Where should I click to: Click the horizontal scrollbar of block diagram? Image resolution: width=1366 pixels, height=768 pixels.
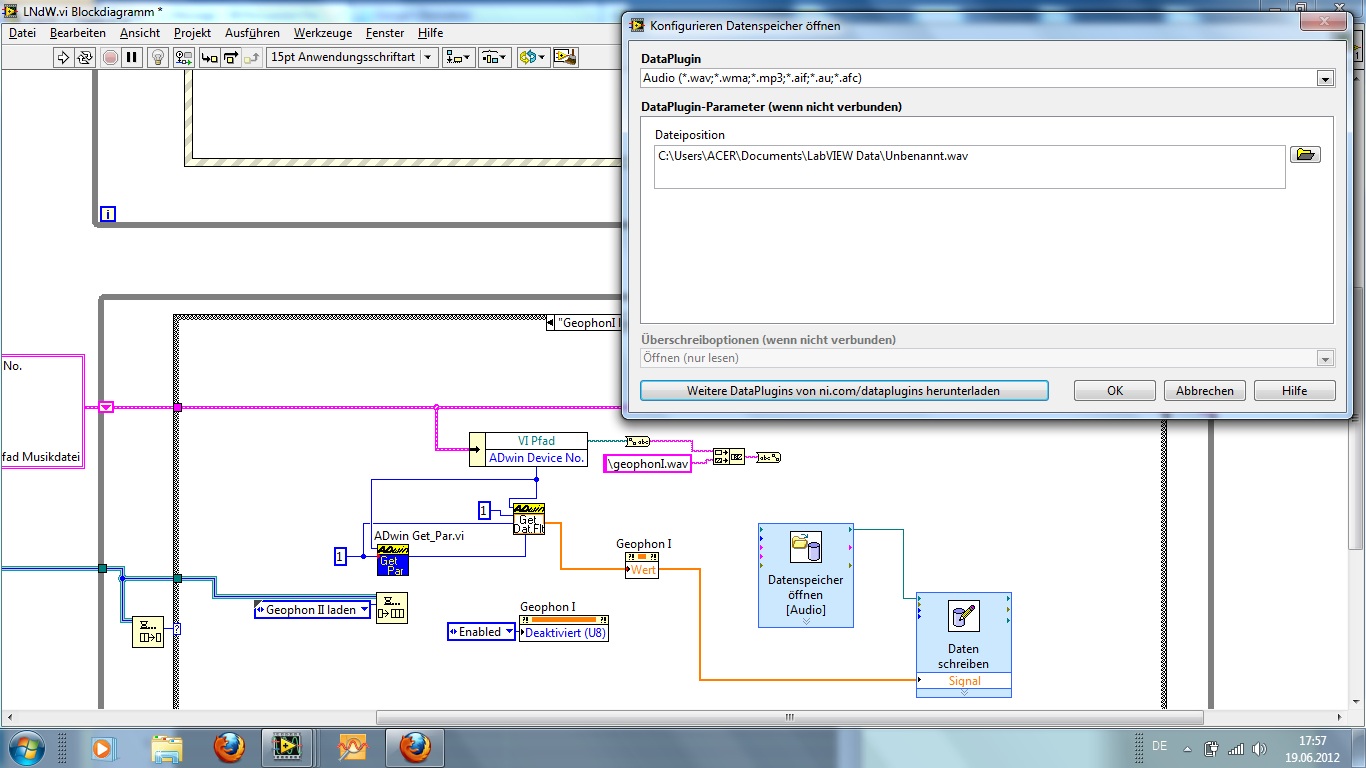788,717
